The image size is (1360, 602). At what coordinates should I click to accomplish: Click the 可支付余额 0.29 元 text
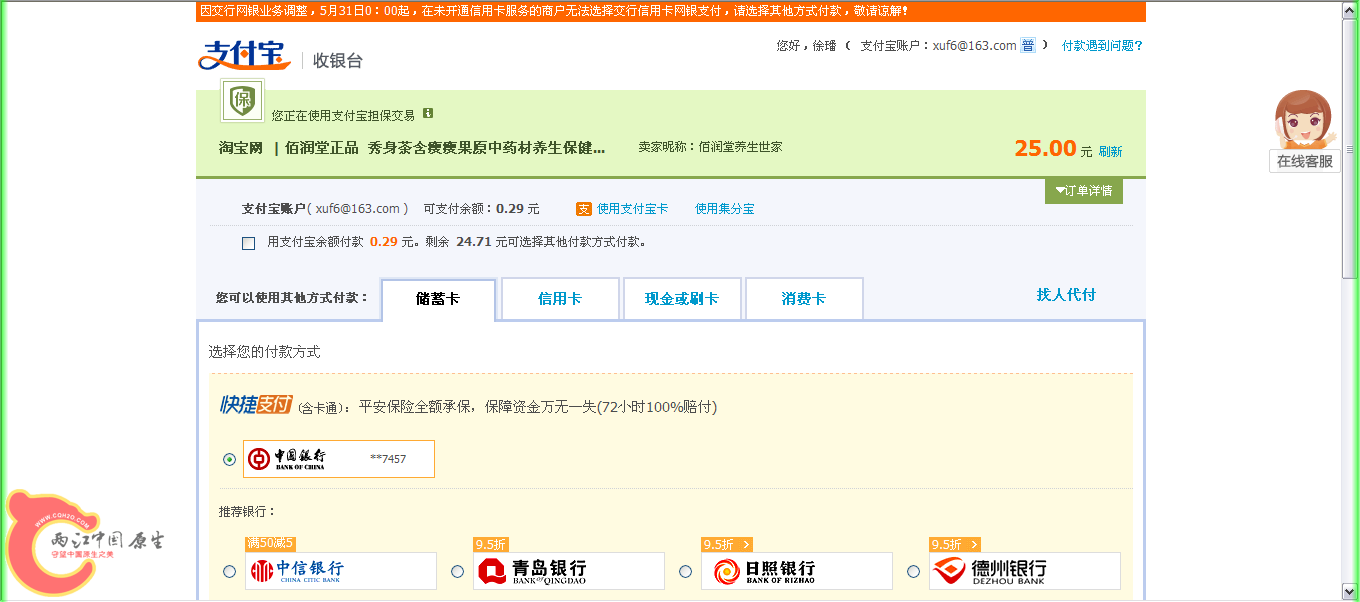(481, 209)
